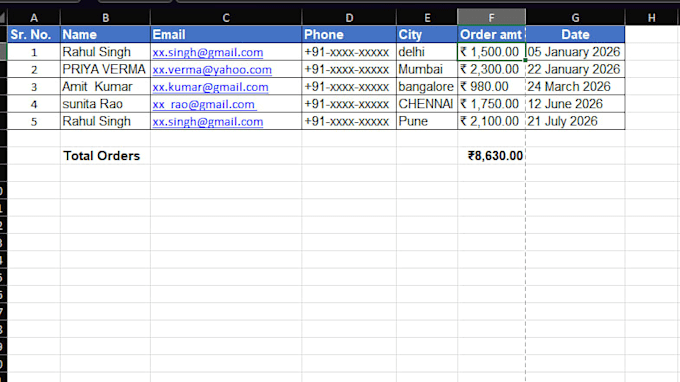Select serial number 2 cell
Image resolution: width=680 pixels, height=382 pixels.
(x=34, y=69)
